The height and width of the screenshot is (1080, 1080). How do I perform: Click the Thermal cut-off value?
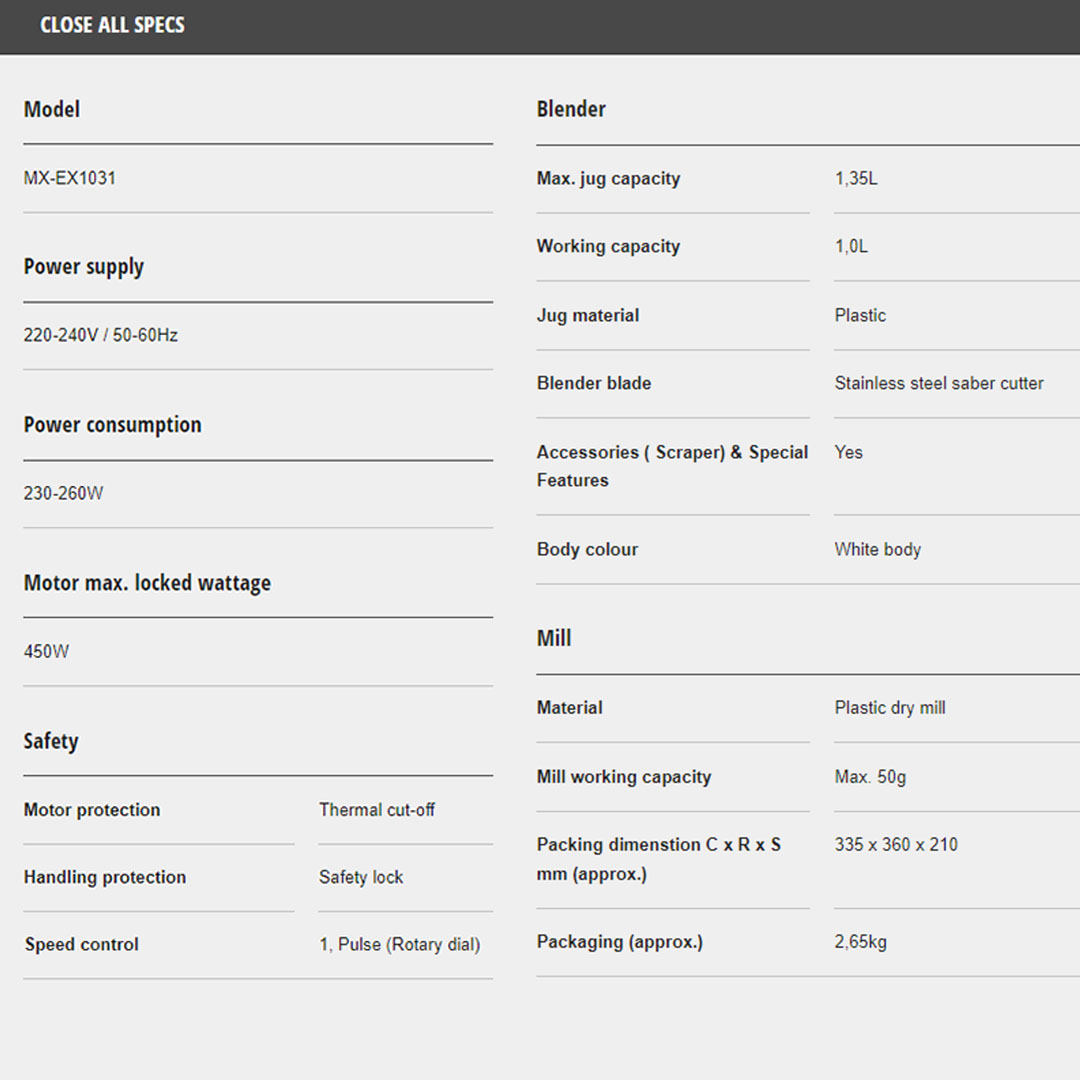pyautogui.click(x=377, y=810)
